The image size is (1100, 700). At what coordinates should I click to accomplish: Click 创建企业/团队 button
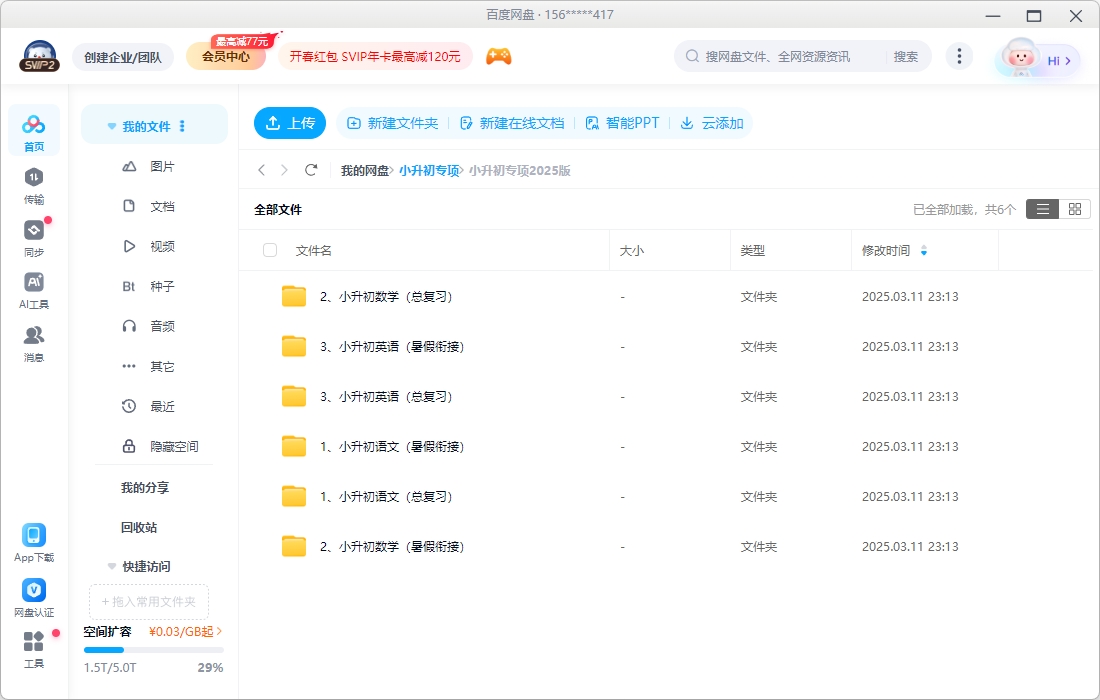pyautogui.click(x=123, y=57)
